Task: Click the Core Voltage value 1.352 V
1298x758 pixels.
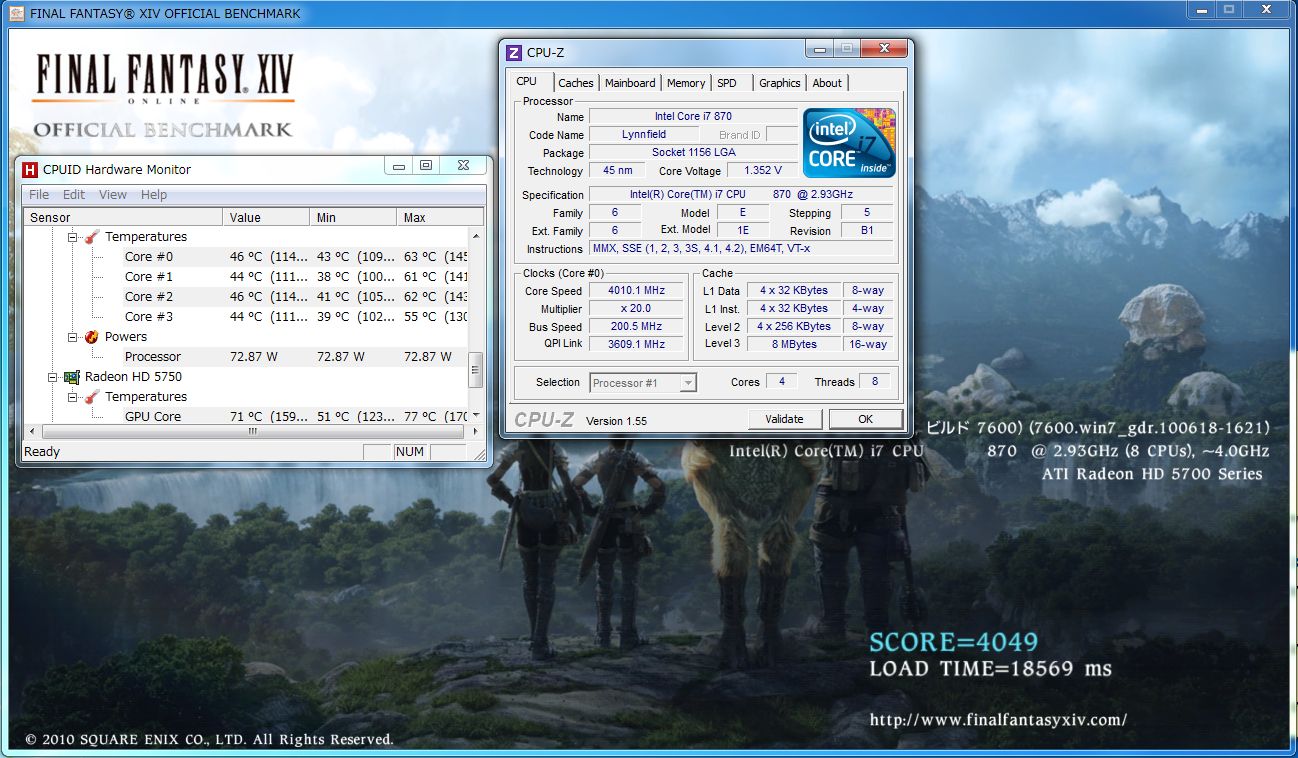Action: pyautogui.click(x=762, y=171)
